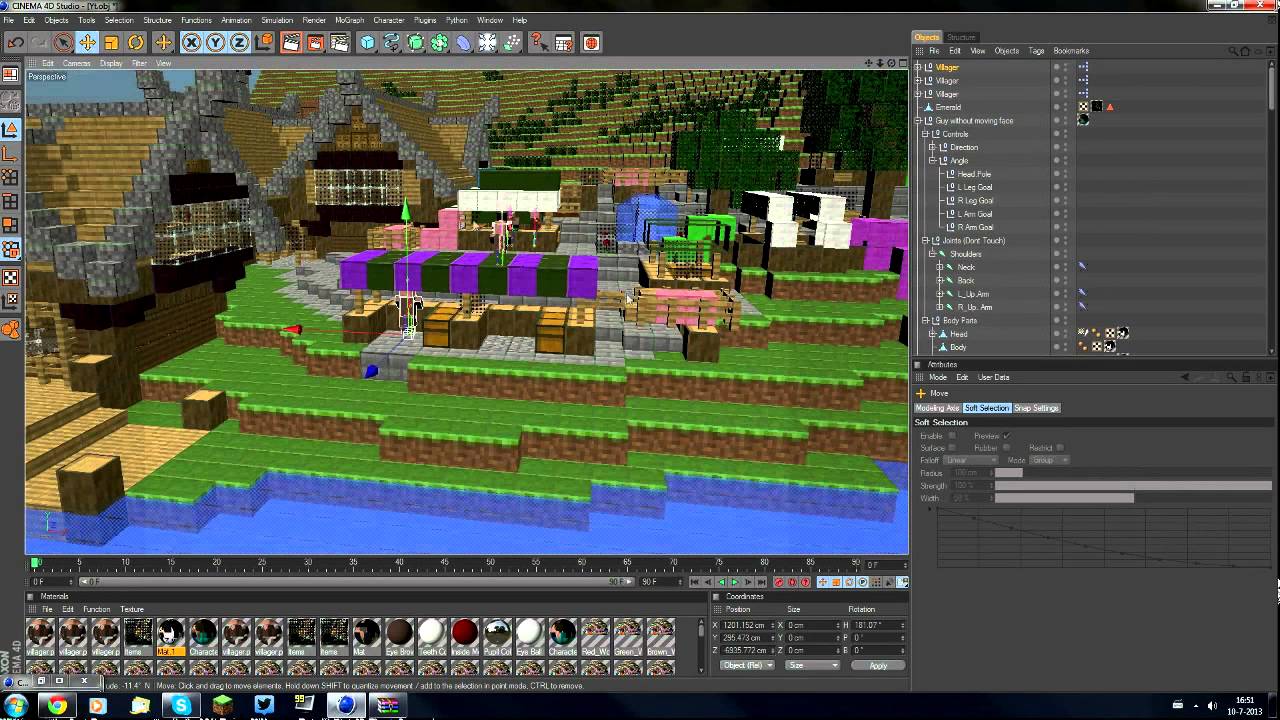Expand the Body Parts group
The image size is (1280, 720).
pyautogui.click(x=925, y=320)
